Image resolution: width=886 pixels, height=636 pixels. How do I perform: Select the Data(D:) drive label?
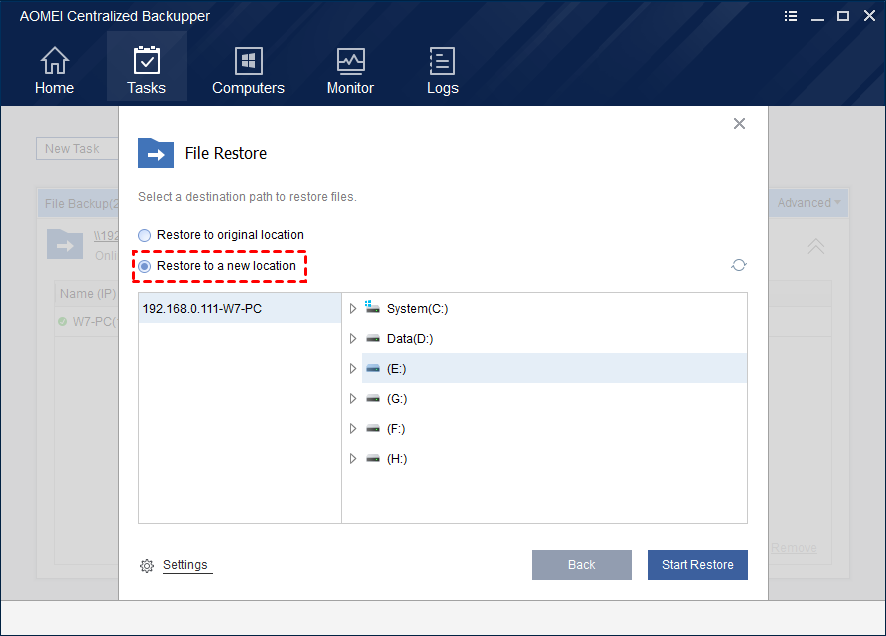point(410,338)
